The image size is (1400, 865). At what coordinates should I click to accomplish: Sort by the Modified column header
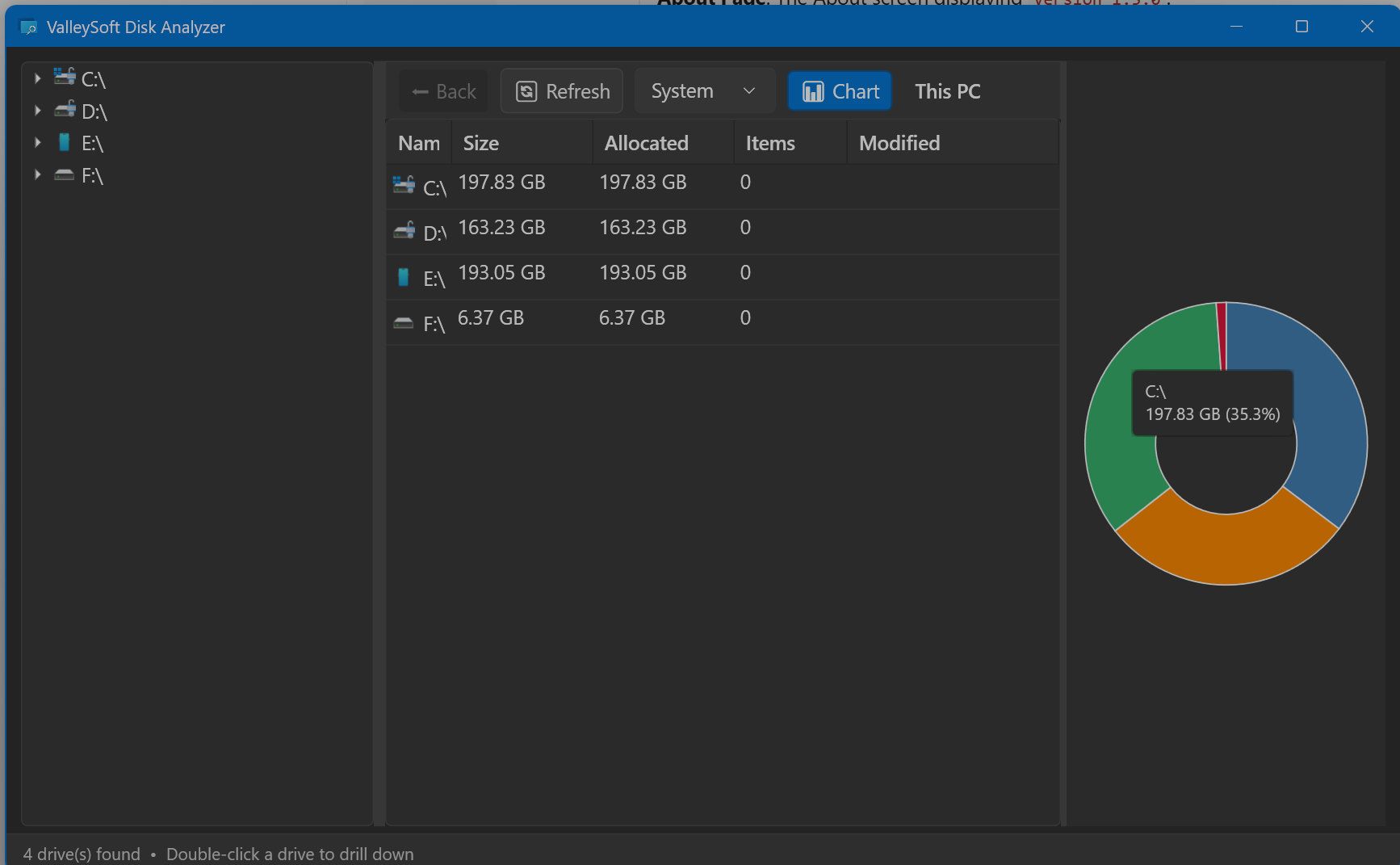click(x=953, y=143)
